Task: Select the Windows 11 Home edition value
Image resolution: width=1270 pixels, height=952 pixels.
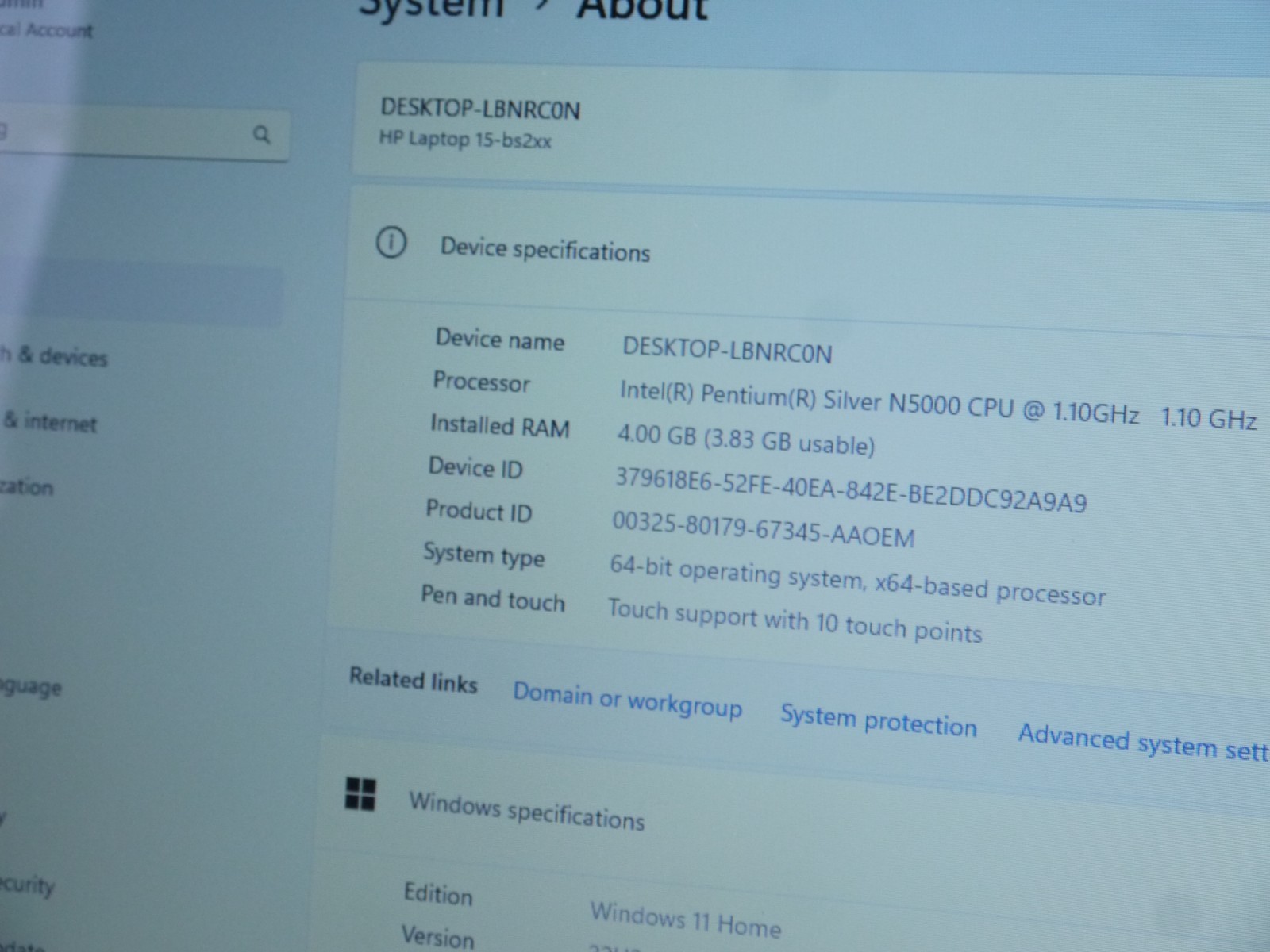Action: pyautogui.click(x=686, y=920)
